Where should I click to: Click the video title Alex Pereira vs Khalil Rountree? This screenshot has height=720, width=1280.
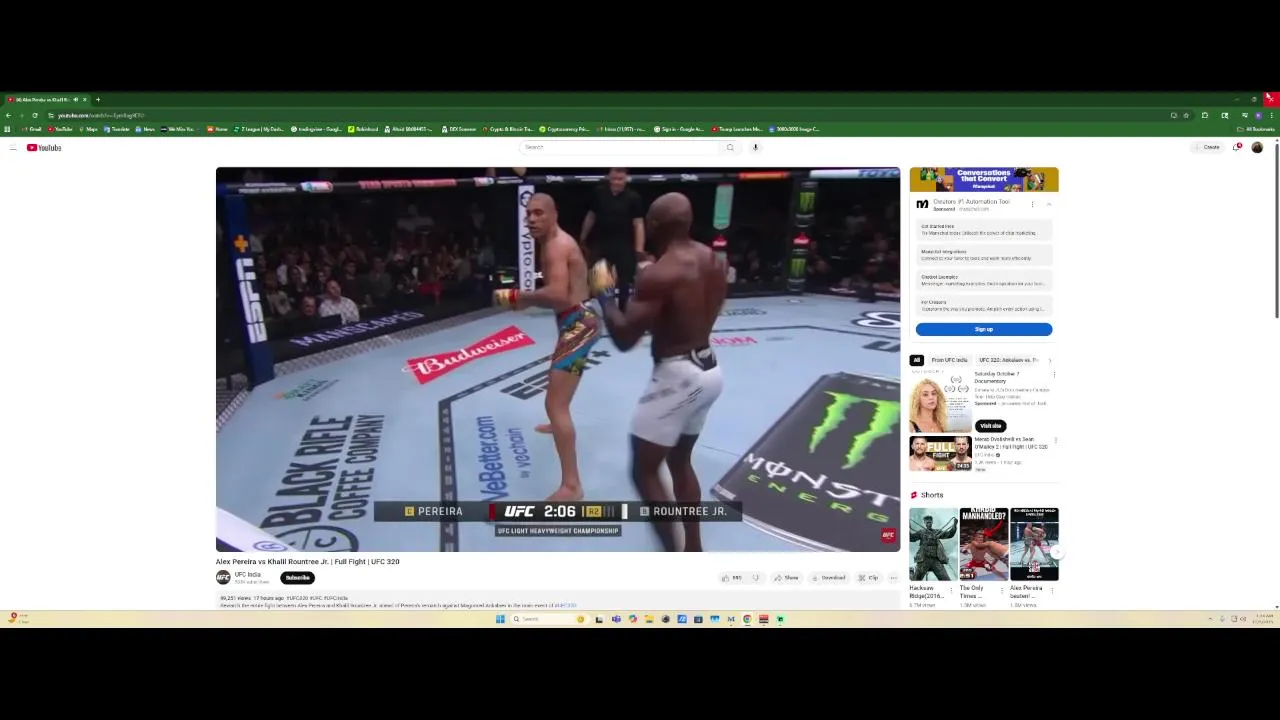[307, 562]
